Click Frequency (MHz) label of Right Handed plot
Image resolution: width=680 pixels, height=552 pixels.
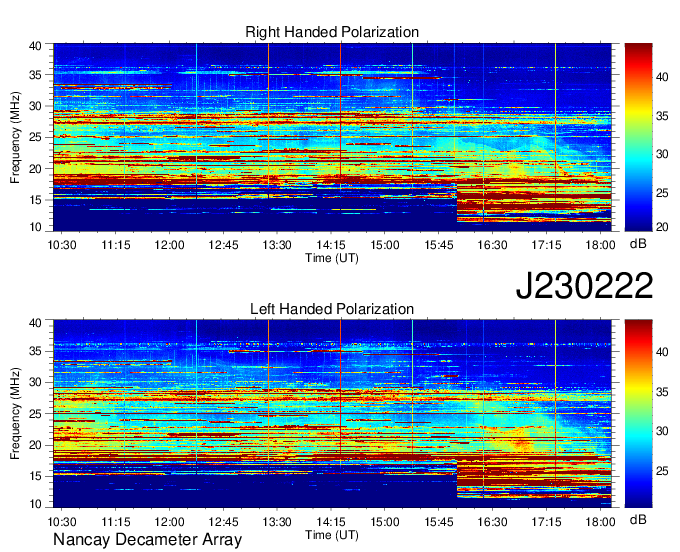[x=15, y=137]
